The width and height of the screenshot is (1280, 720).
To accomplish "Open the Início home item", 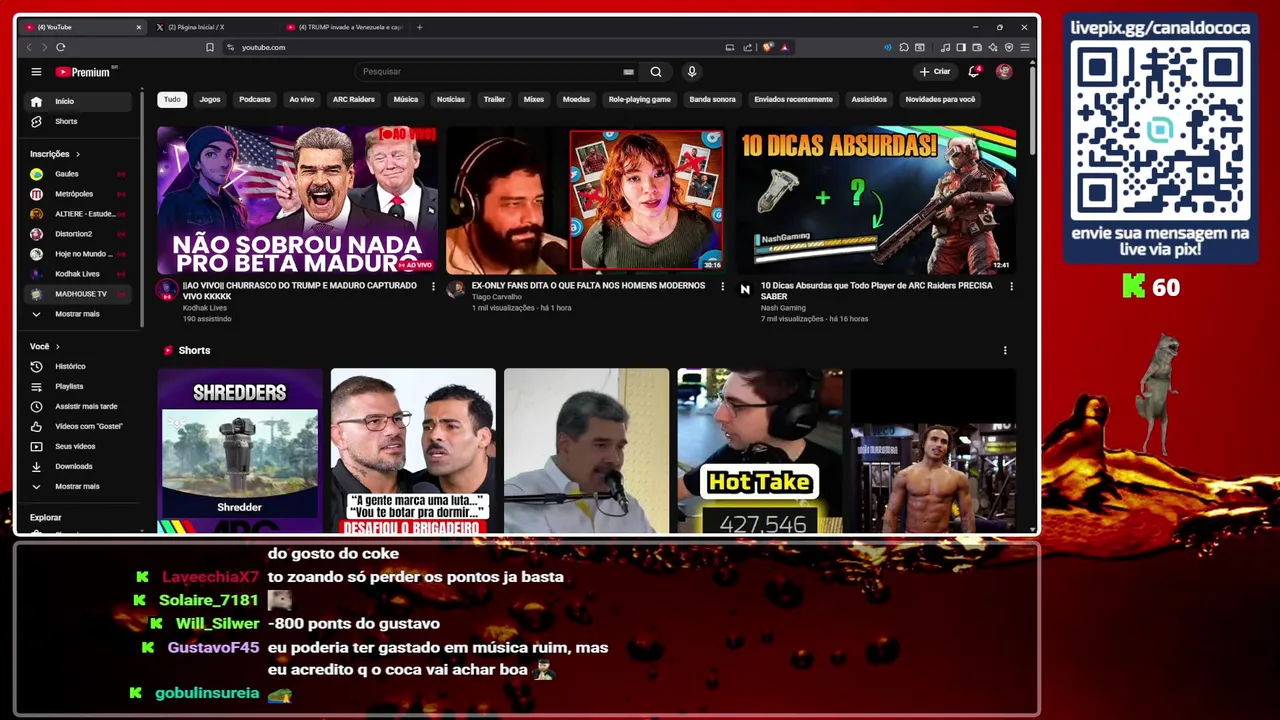I will [x=79, y=101].
